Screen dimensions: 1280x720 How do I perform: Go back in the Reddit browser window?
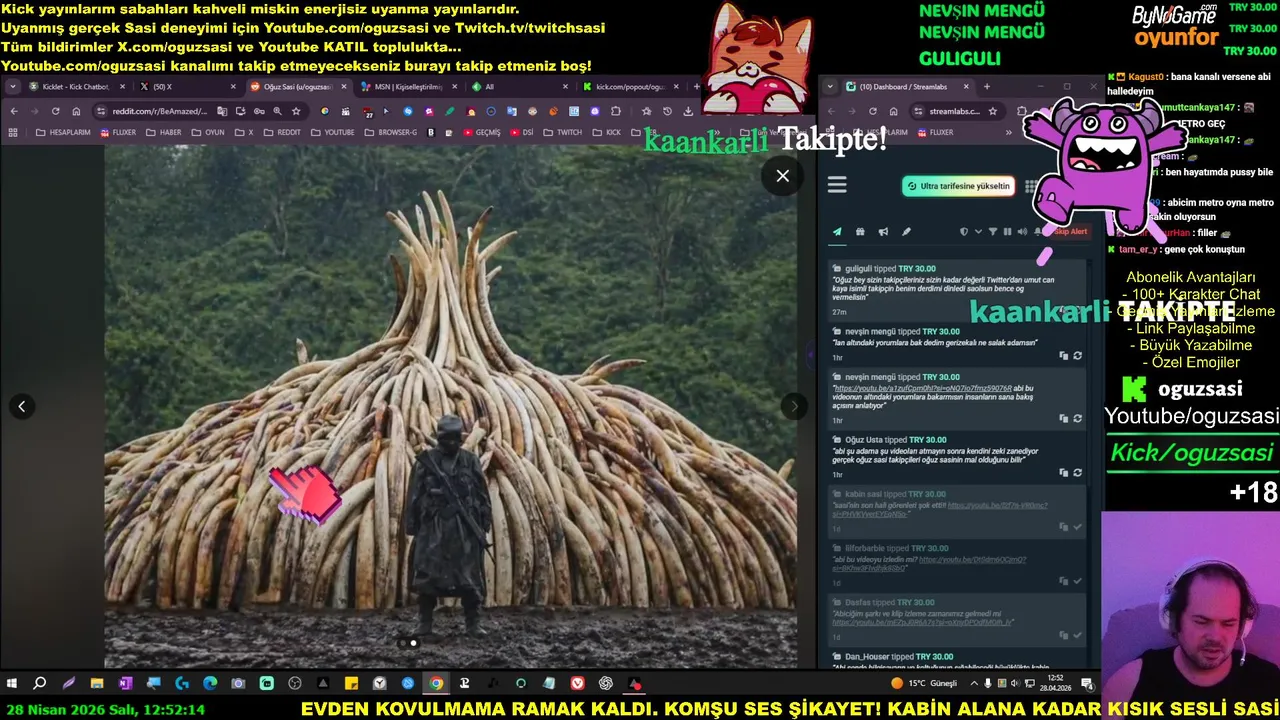coord(14,111)
